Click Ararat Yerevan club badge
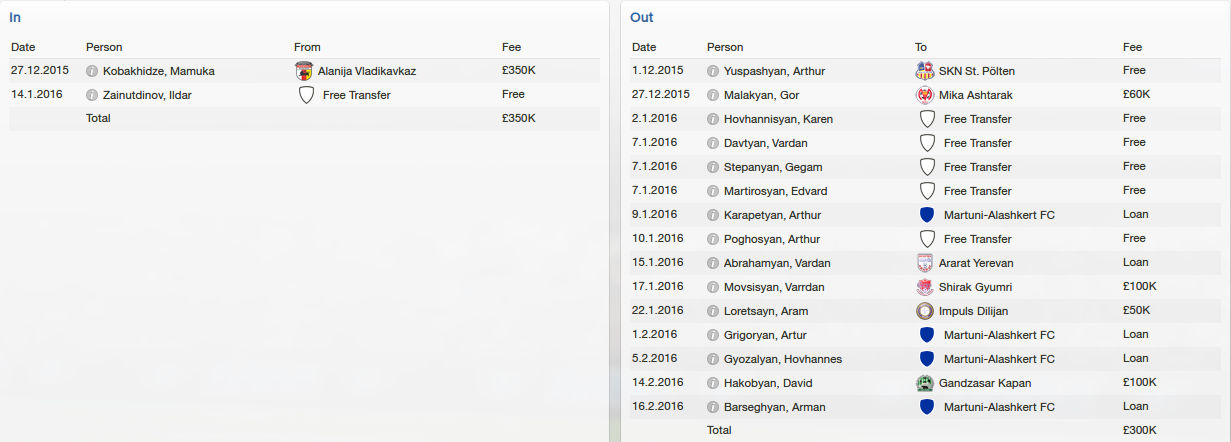 pyautogui.click(x=925, y=263)
